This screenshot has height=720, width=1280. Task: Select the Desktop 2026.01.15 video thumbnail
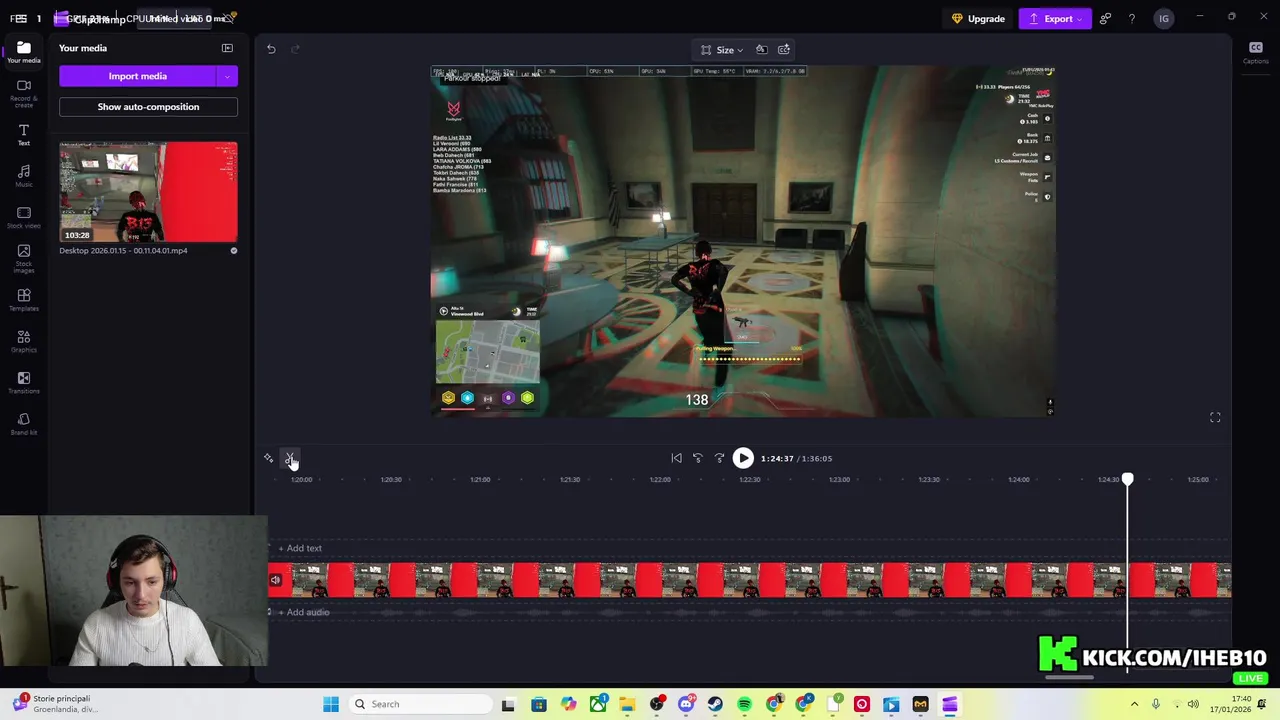click(148, 192)
